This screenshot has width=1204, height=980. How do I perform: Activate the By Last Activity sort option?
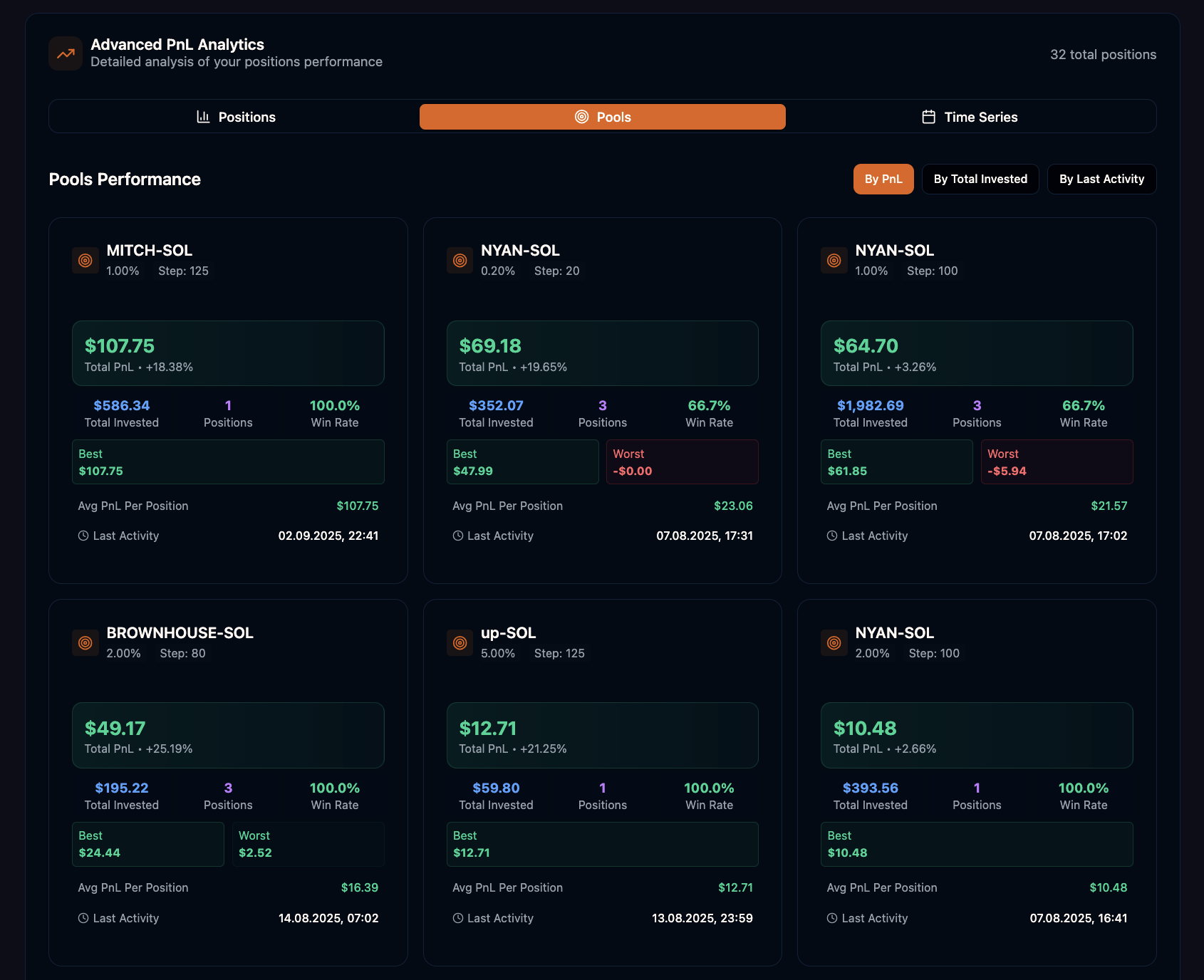tap(1101, 179)
